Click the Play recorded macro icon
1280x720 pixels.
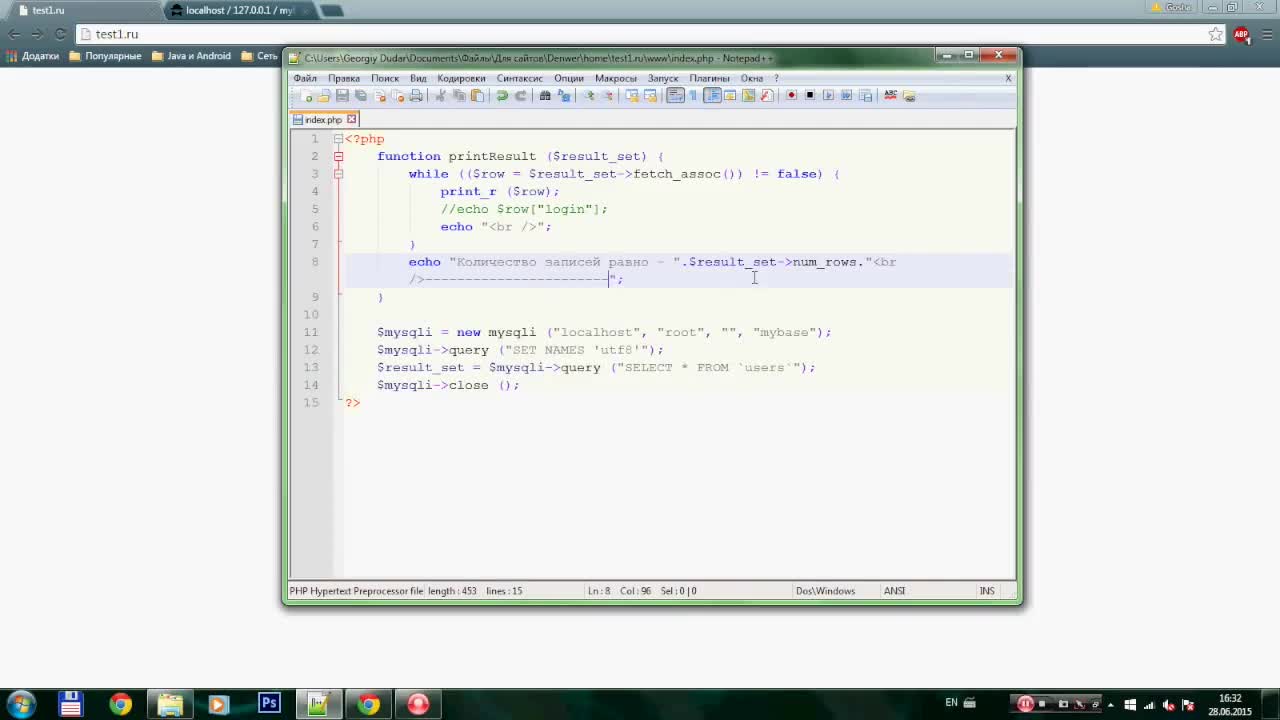[828, 96]
